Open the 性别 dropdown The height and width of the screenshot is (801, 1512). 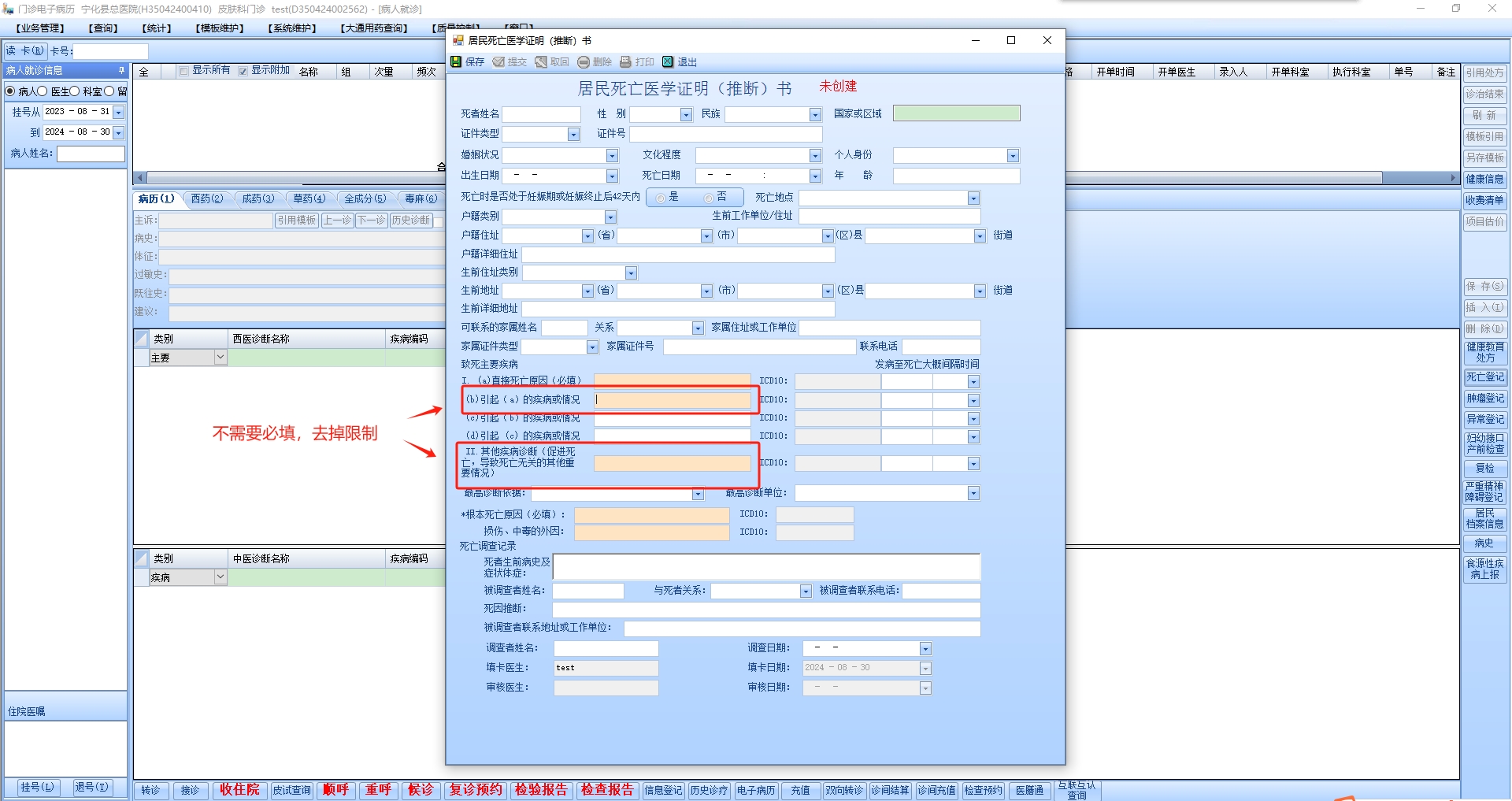click(687, 115)
